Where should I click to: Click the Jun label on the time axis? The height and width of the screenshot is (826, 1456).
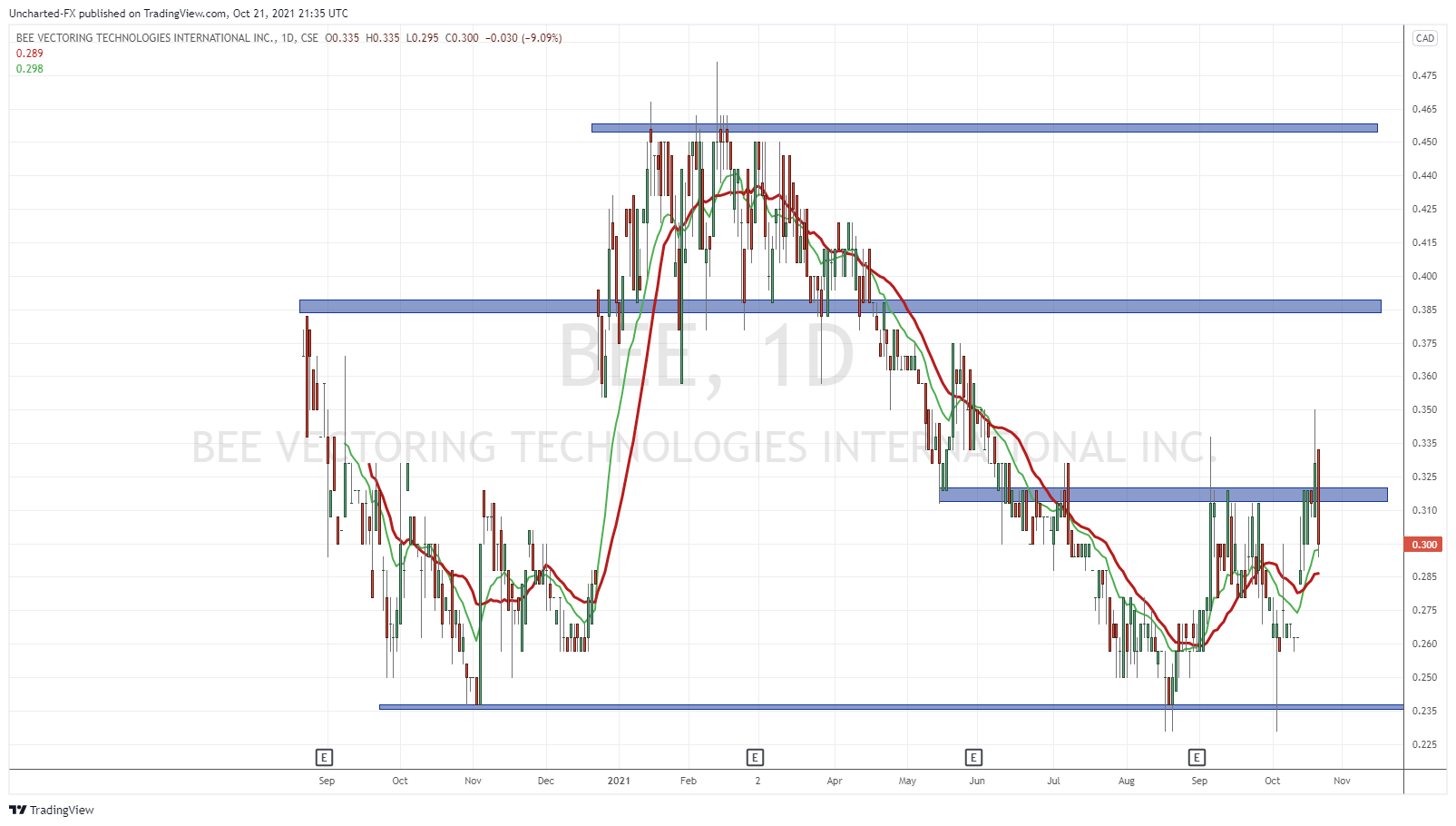977,781
